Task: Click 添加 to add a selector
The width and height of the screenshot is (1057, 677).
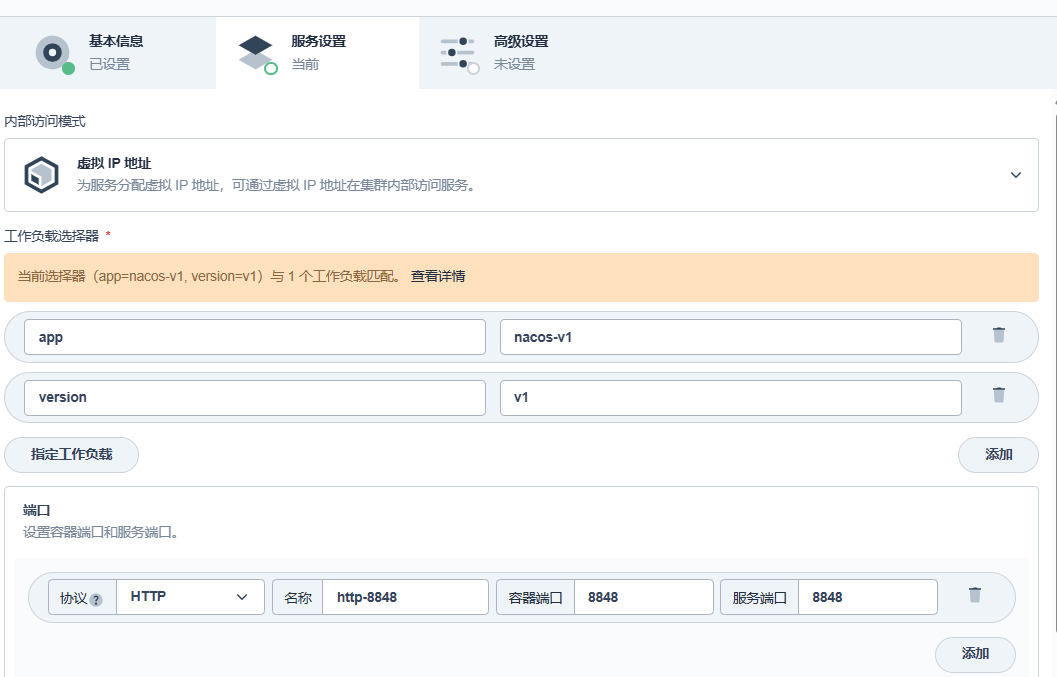Action: (998, 454)
